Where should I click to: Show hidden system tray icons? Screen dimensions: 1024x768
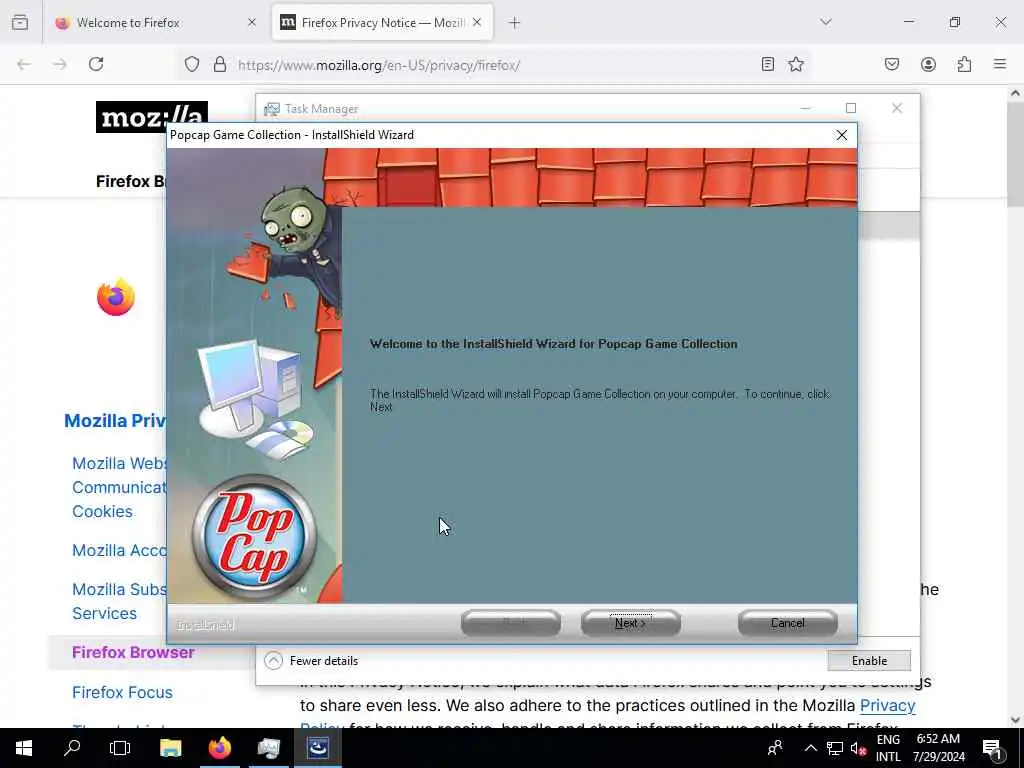pyautogui.click(x=810, y=748)
